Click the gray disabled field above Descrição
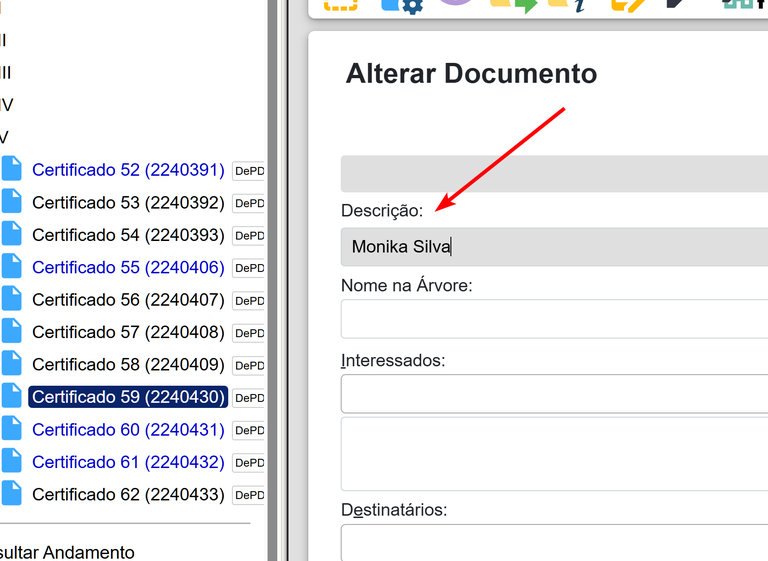Image resolution: width=768 pixels, height=561 pixels. click(x=554, y=174)
